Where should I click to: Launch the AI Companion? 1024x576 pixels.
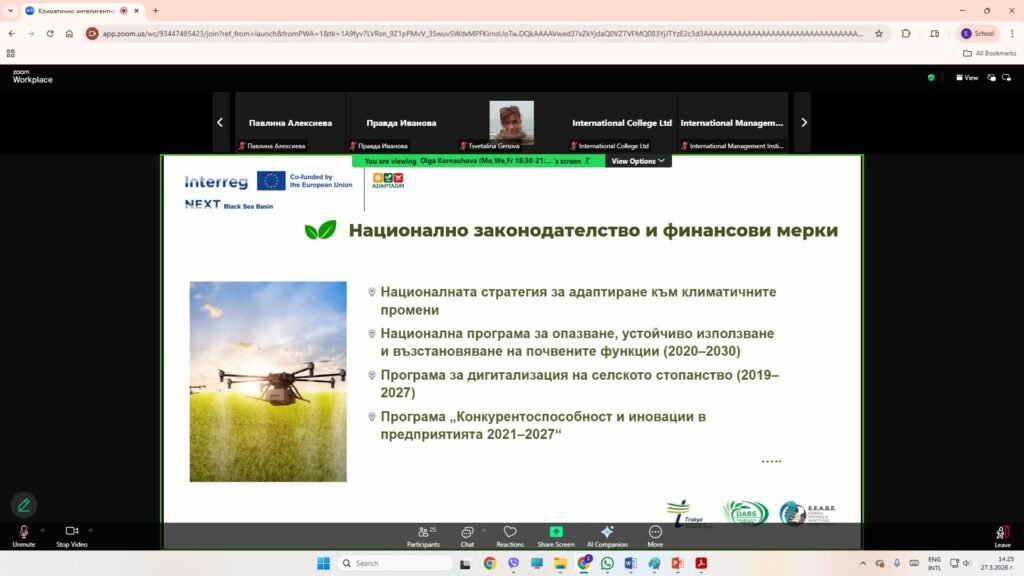606,532
